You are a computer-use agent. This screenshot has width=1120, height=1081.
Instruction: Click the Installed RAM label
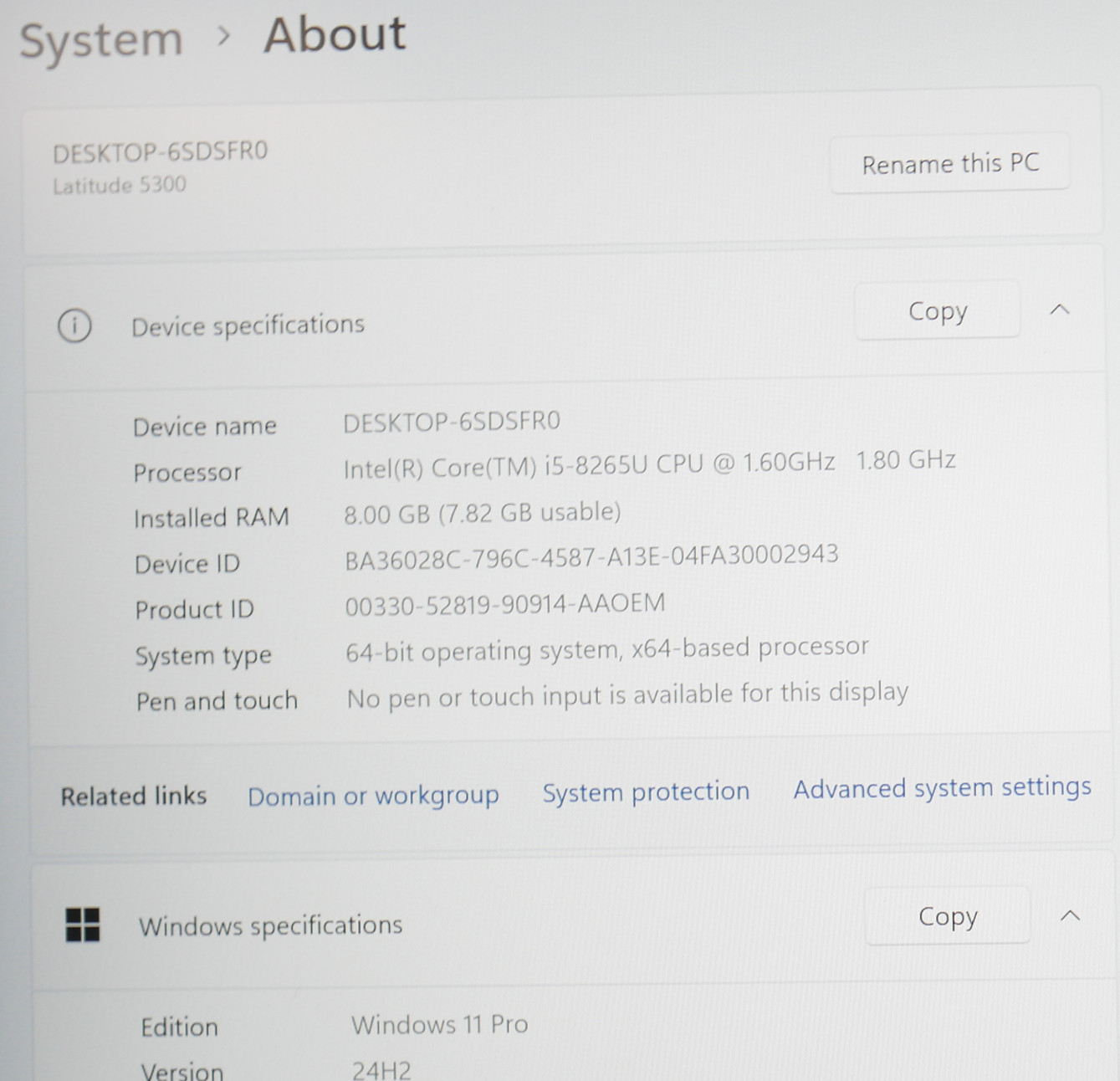212,518
